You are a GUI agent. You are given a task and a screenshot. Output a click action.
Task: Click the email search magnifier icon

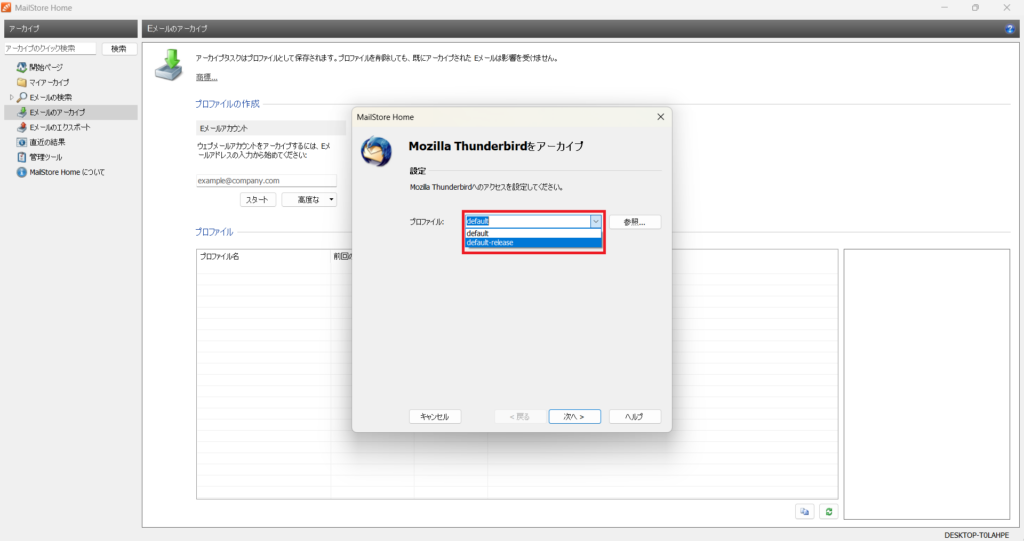(x=22, y=97)
